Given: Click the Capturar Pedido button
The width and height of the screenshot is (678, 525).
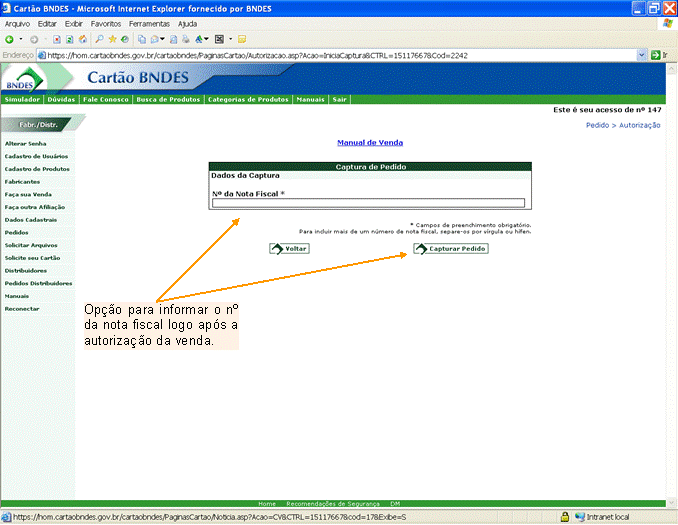Looking at the screenshot, I should [451, 249].
